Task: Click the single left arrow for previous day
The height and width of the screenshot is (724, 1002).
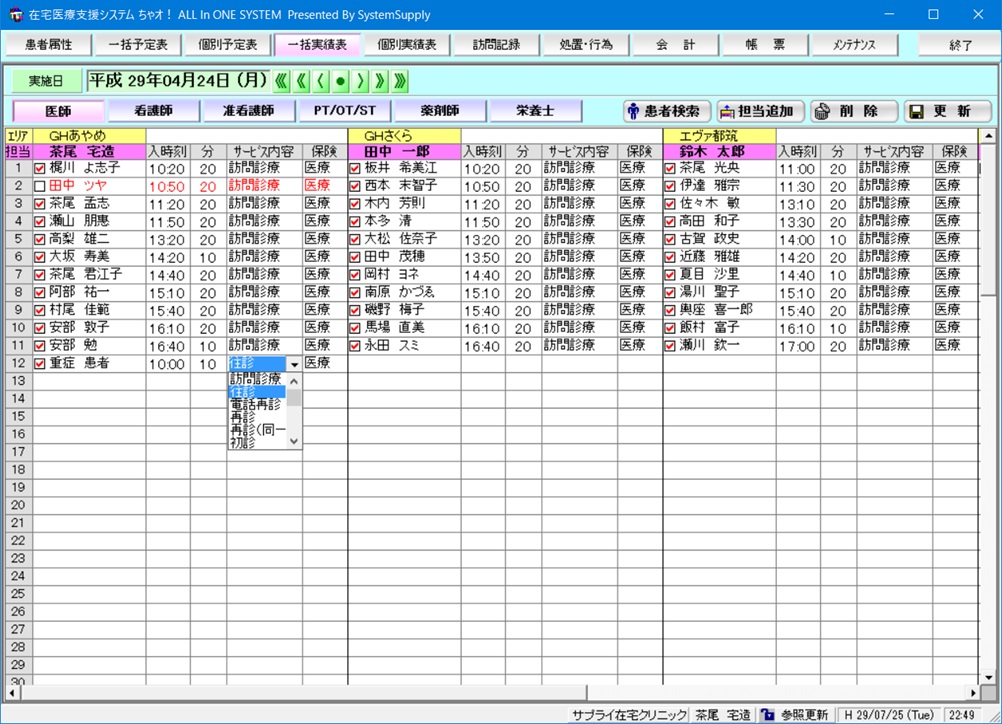Action: pyautogui.click(x=321, y=81)
